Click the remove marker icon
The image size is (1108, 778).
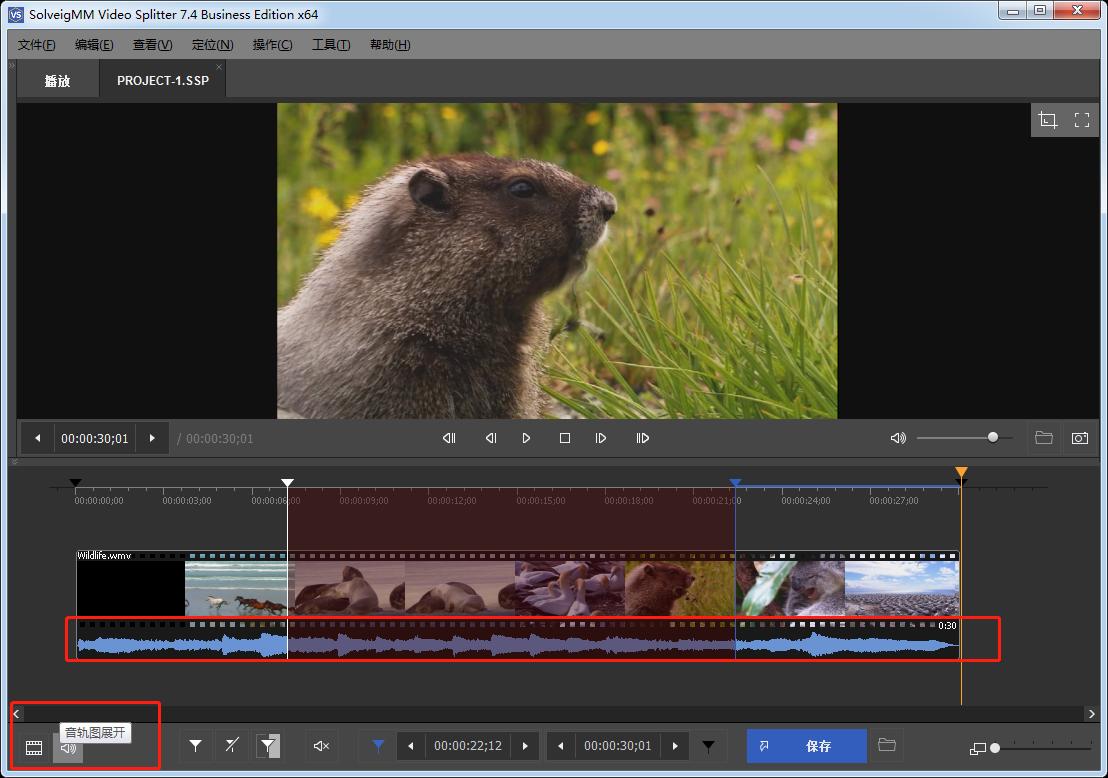231,746
